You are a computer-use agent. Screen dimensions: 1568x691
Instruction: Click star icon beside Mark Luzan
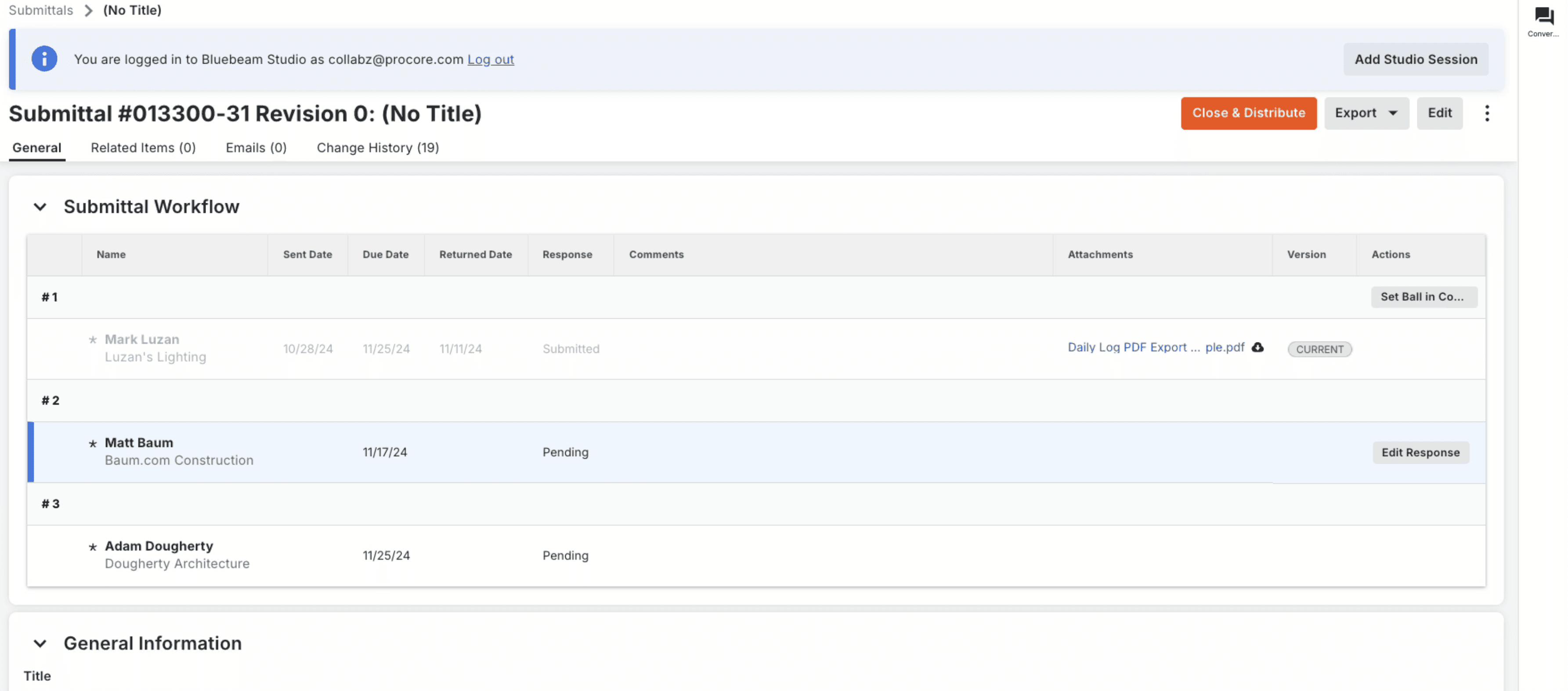(93, 339)
